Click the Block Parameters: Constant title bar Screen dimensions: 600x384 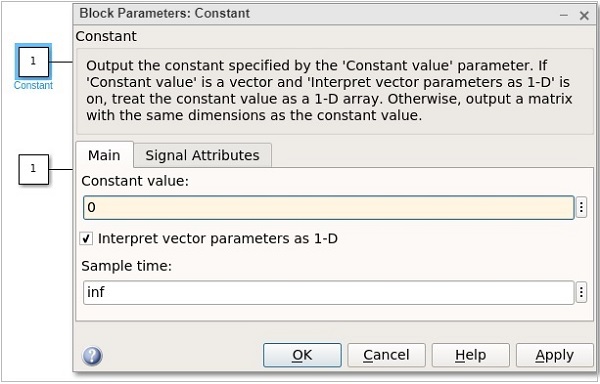[314, 14]
